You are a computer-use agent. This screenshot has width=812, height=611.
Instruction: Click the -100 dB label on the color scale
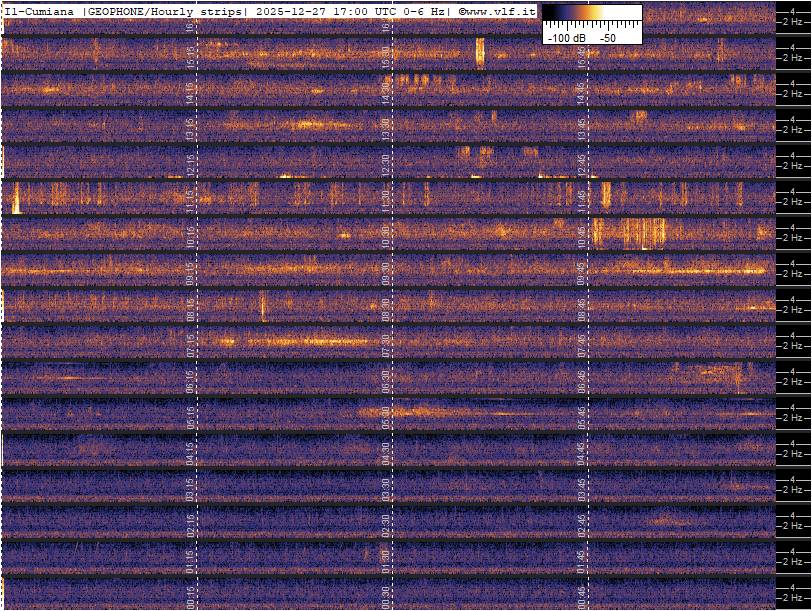coord(567,36)
